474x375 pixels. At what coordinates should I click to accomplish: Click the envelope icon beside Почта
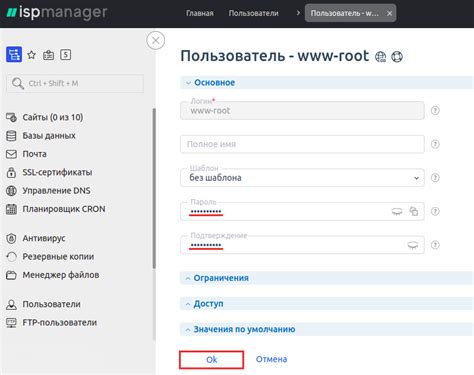point(11,154)
